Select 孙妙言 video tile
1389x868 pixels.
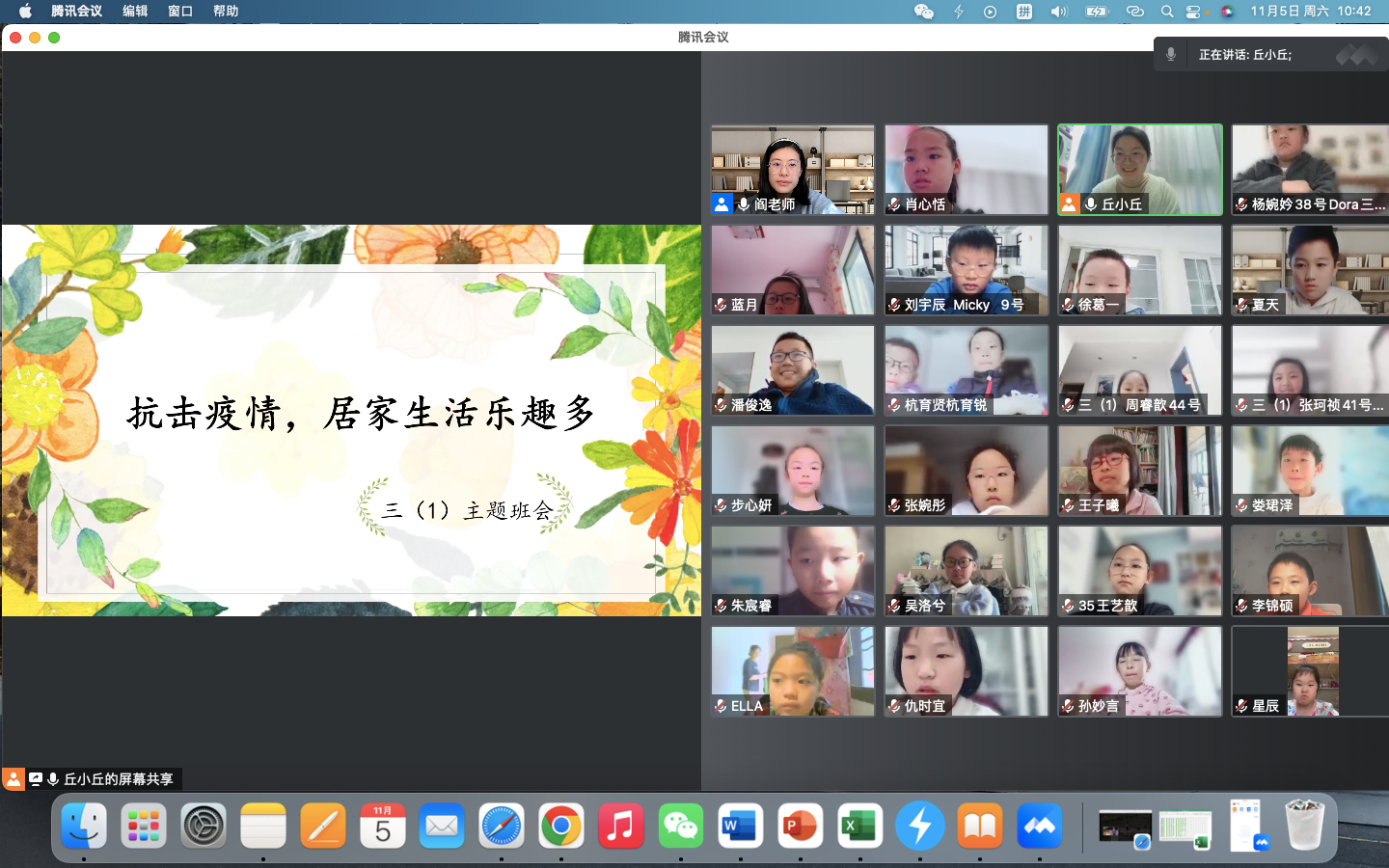click(x=1140, y=671)
